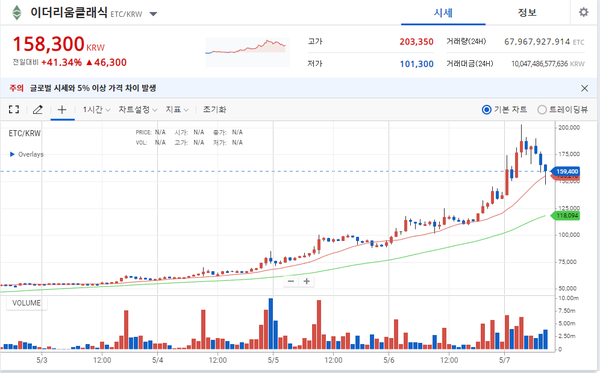Screen dimensions: 600x373
Task: Click the green 118,094 moving average tag
Action: click(x=566, y=216)
